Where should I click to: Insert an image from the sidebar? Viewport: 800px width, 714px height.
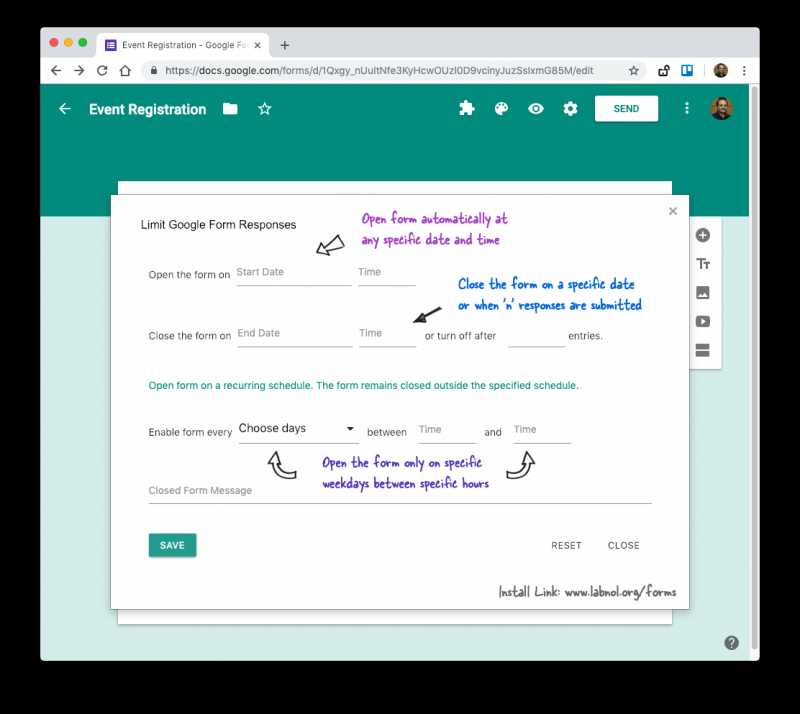pos(703,292)
